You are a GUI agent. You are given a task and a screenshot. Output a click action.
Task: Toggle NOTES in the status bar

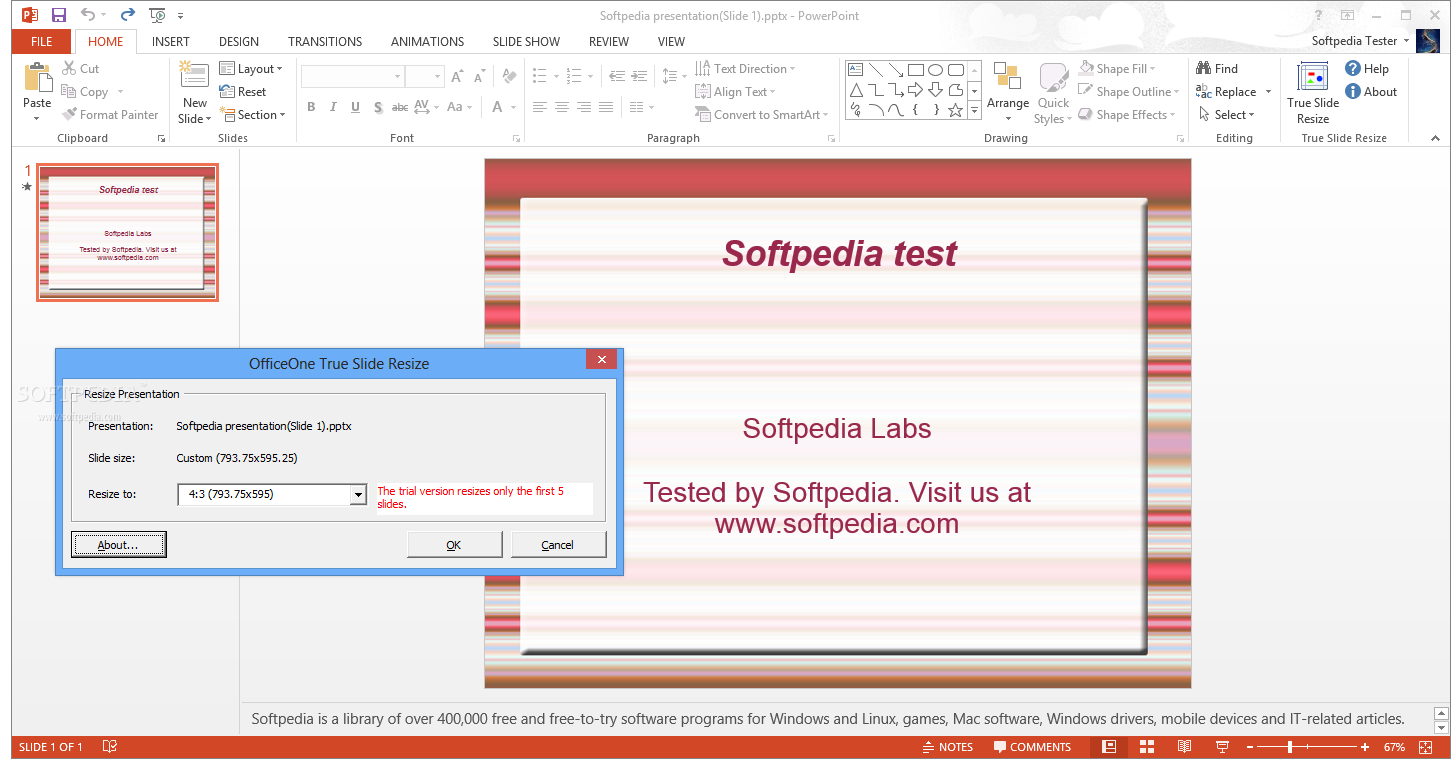(946, 747)
